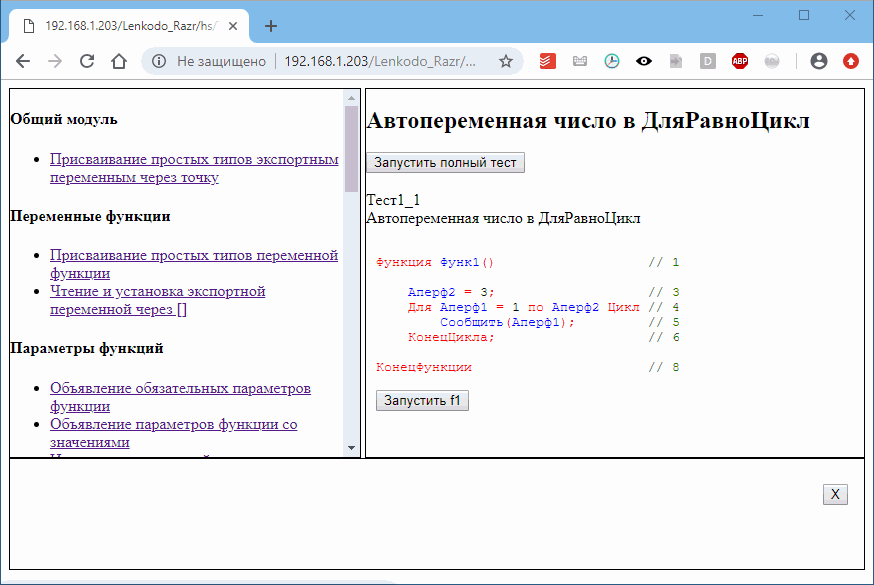Maximize the browser window
This screenshot has height=585, width=874.
[x=804, y=15]
